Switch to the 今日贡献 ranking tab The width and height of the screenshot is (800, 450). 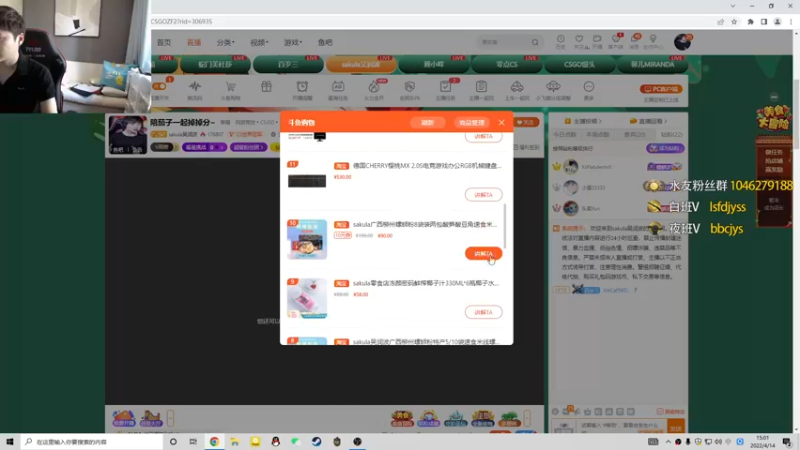(564, 134)
